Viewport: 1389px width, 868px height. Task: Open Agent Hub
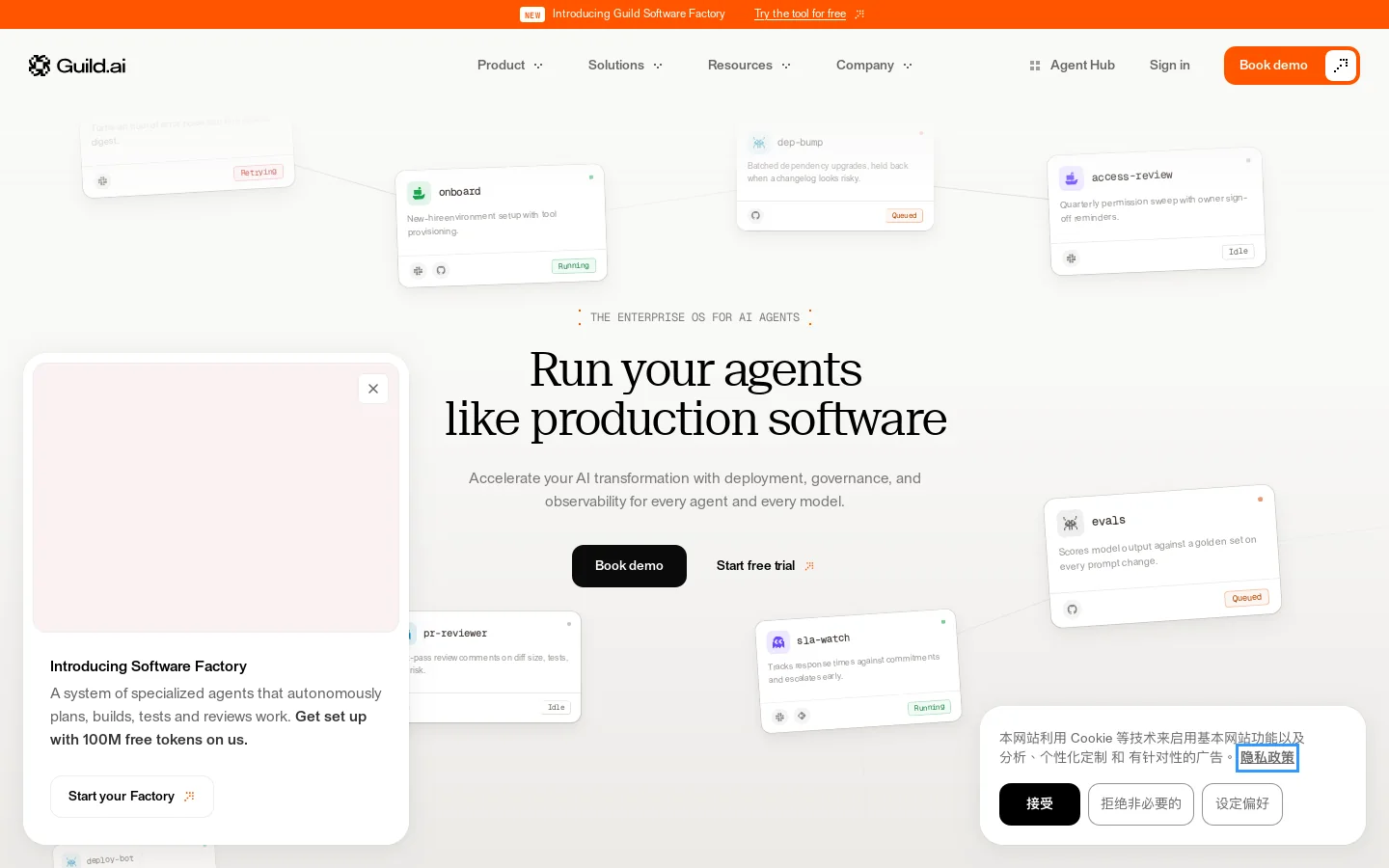pos(1072,66)
